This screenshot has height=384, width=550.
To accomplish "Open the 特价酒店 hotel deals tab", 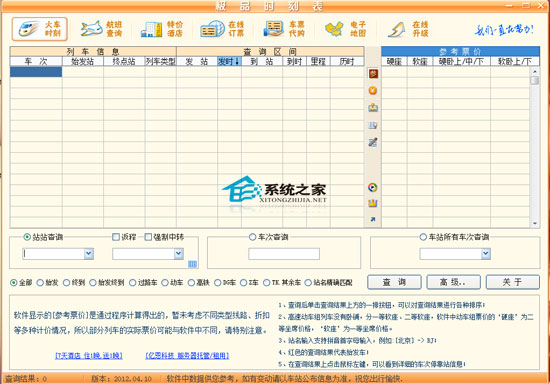I will coord(162,29).
